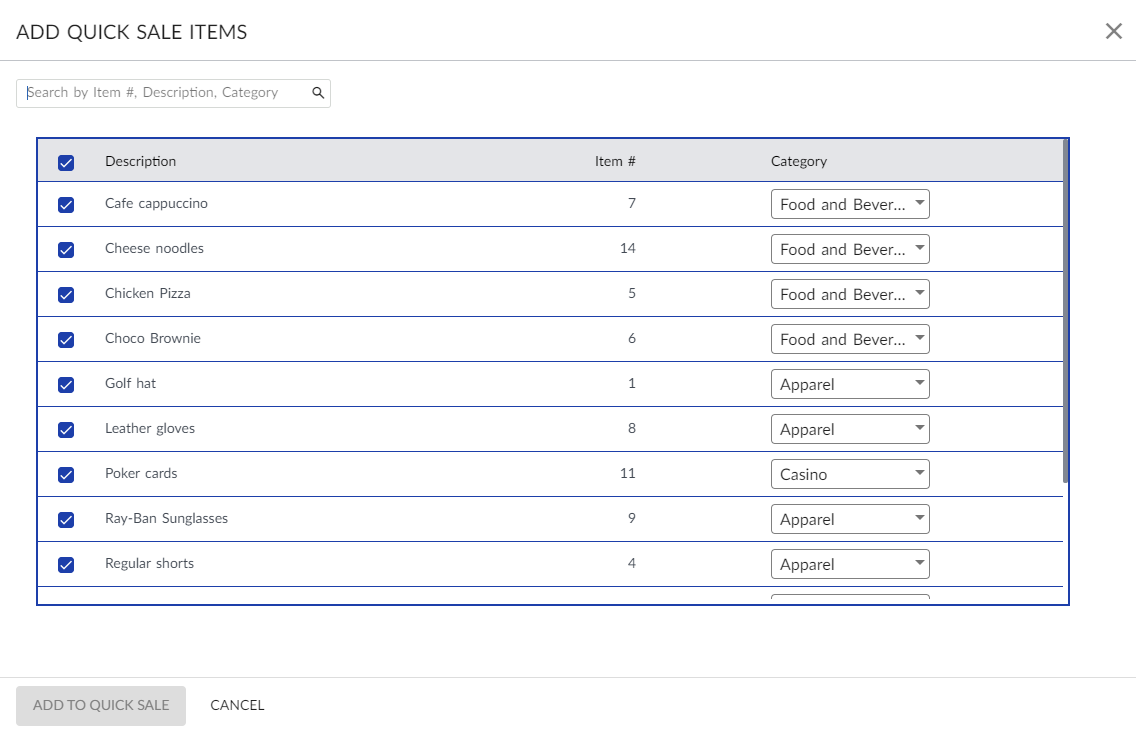Uncheck the Golf hat item
The image size is (1136, 740).
tap(65, 384)
